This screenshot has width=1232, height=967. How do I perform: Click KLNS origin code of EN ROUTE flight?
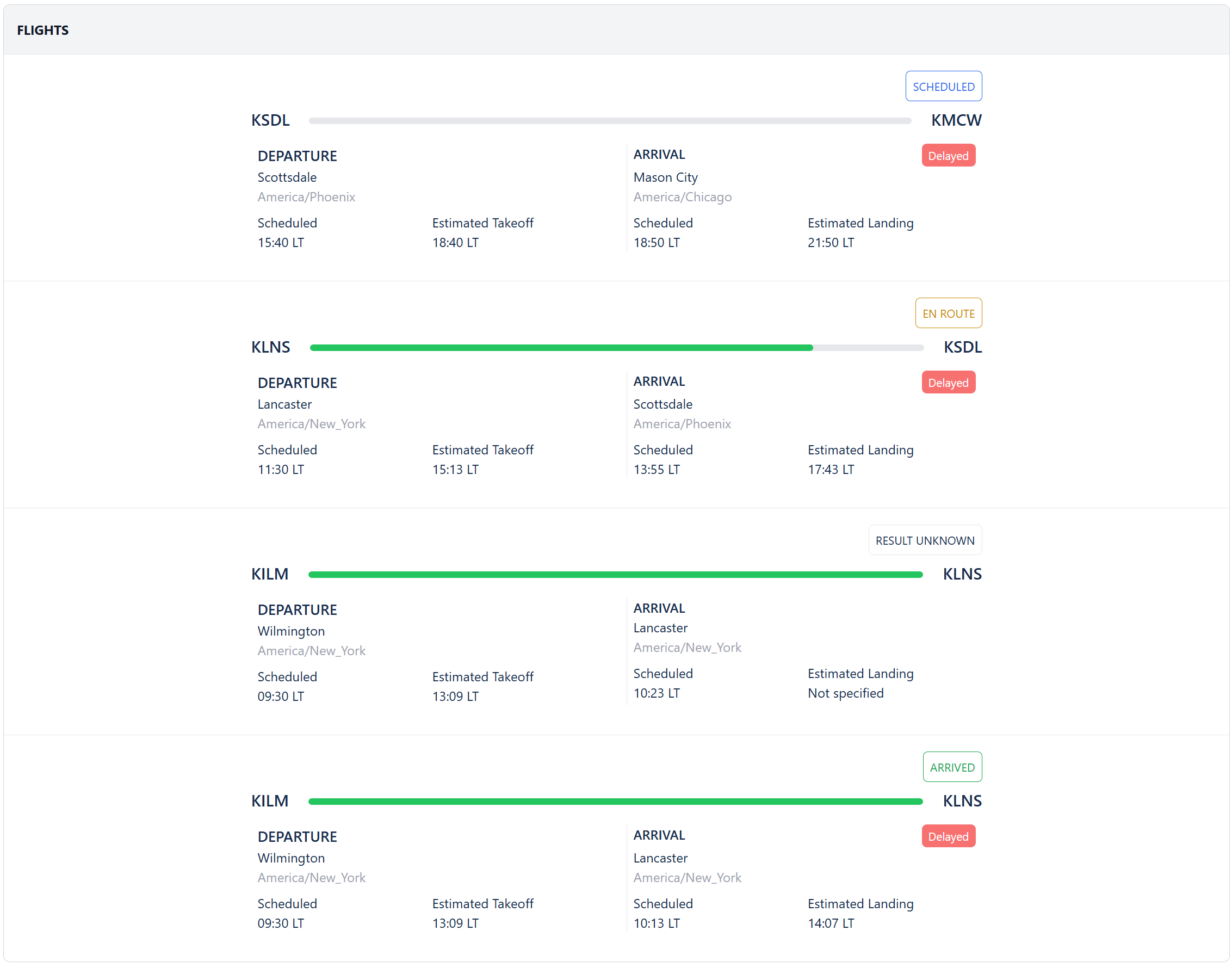(270, 347)
